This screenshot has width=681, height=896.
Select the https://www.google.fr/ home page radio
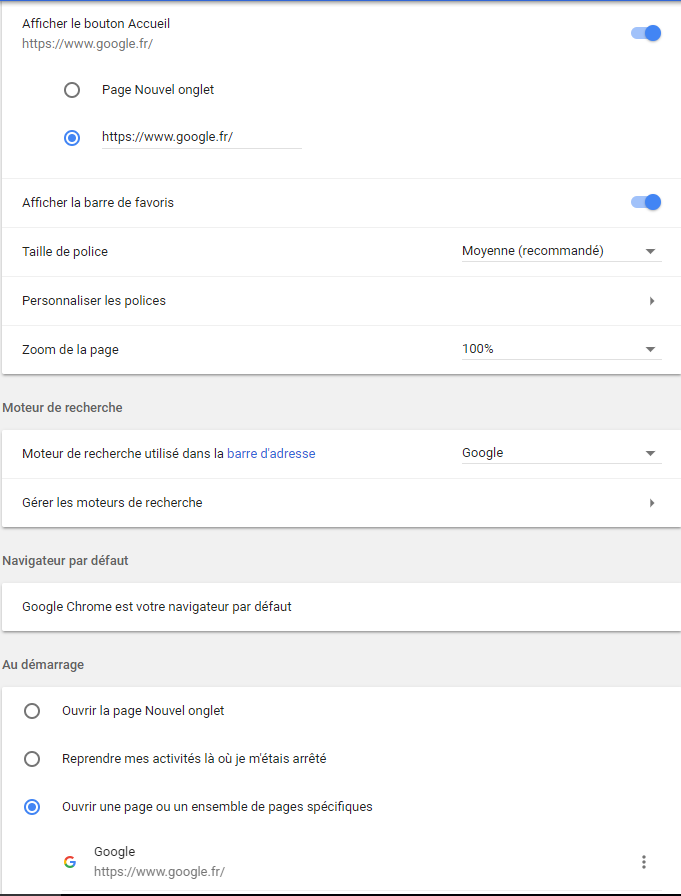pos(72,138)
